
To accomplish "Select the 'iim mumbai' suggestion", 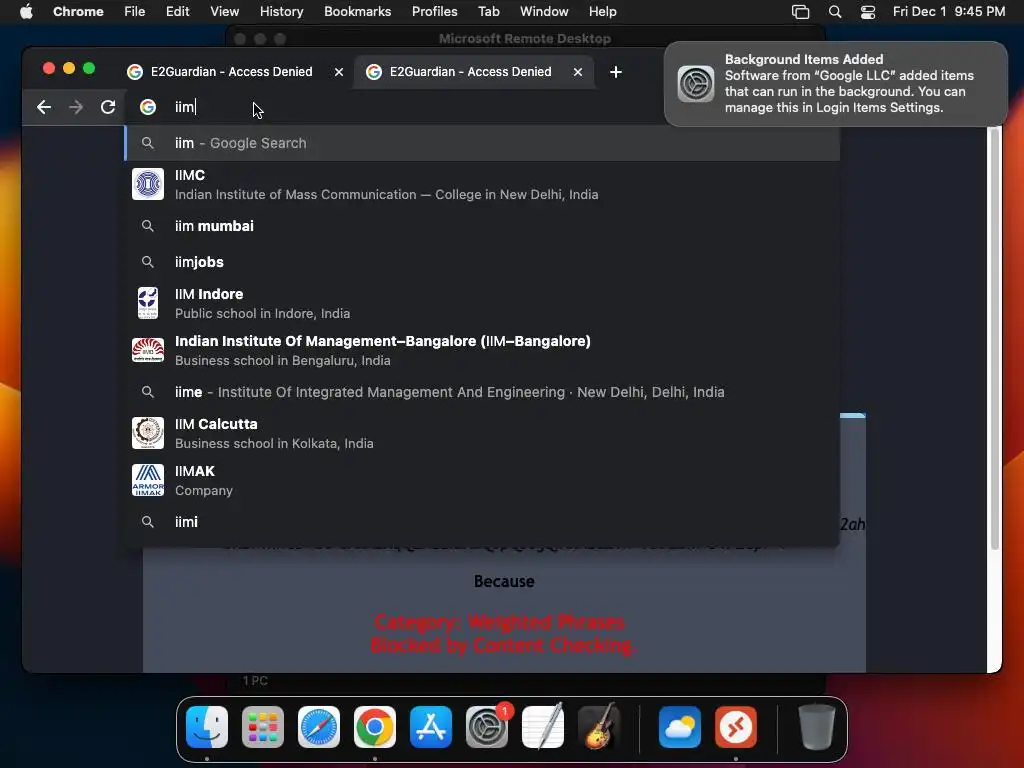I will [x=482, y=226].
